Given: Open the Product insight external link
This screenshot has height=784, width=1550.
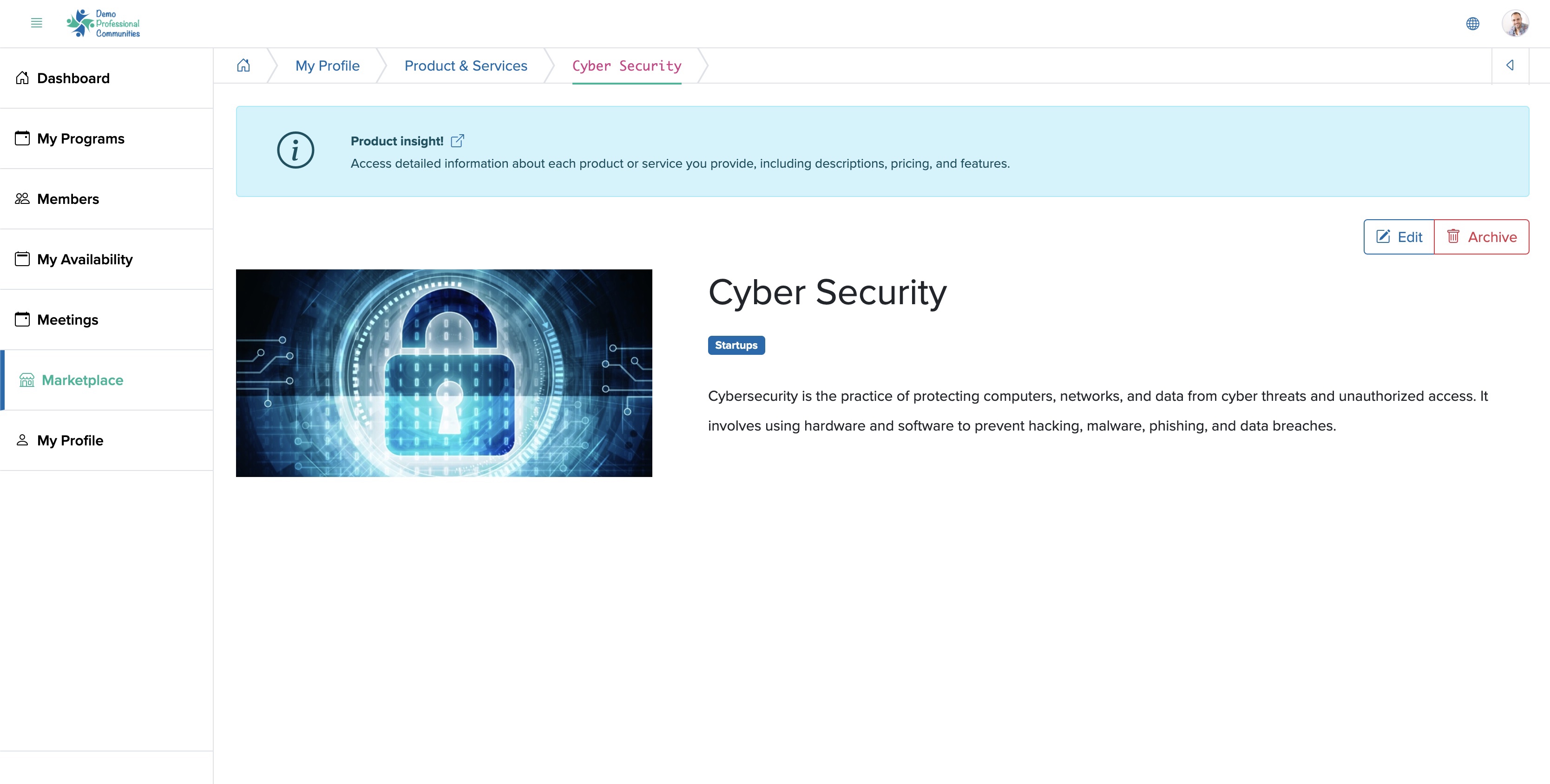Looking at the screenshot, I should point(459,140).
